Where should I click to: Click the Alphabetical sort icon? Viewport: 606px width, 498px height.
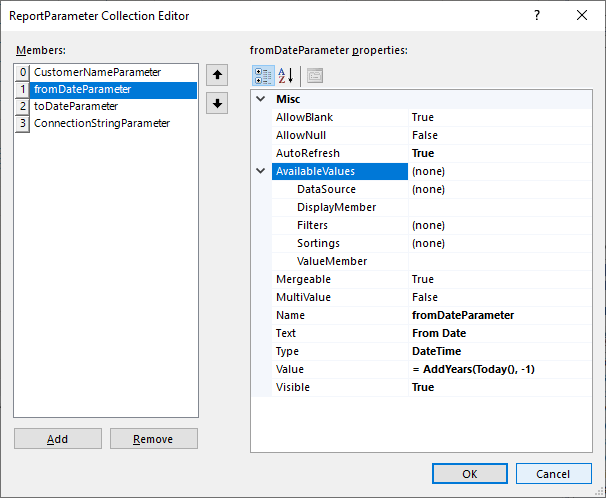click(x=285, y=75)
